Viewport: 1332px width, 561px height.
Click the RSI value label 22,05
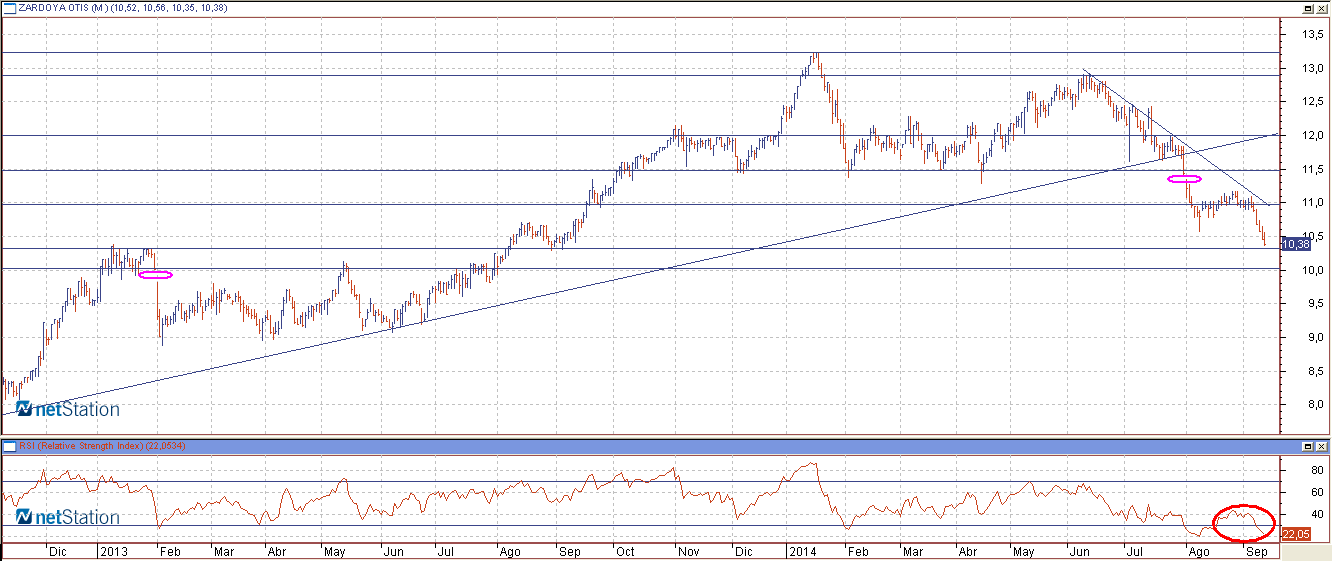[1295, 535]
